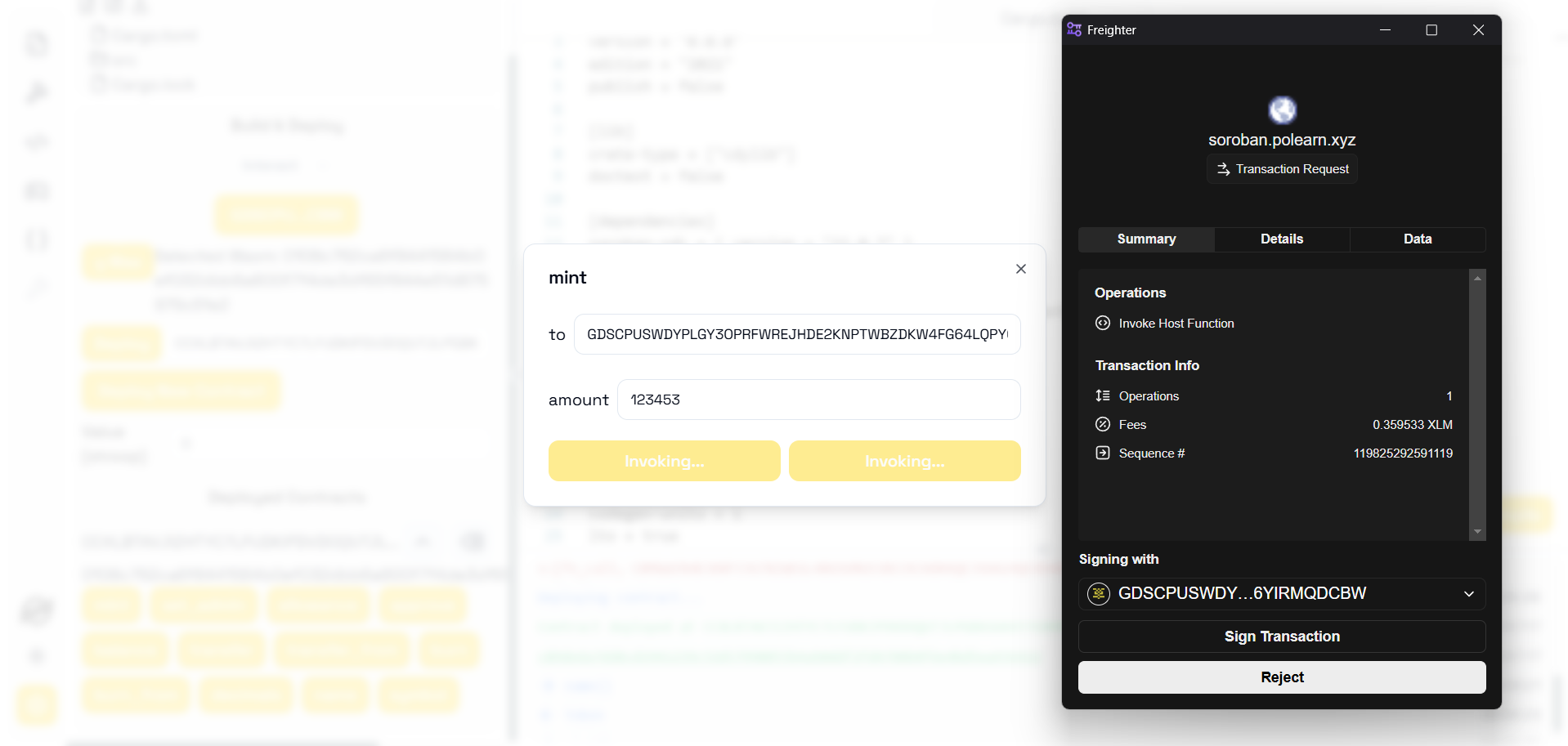Click the mint dialog title
Screen dimensions: 1568x746
(x=567, y=278)
